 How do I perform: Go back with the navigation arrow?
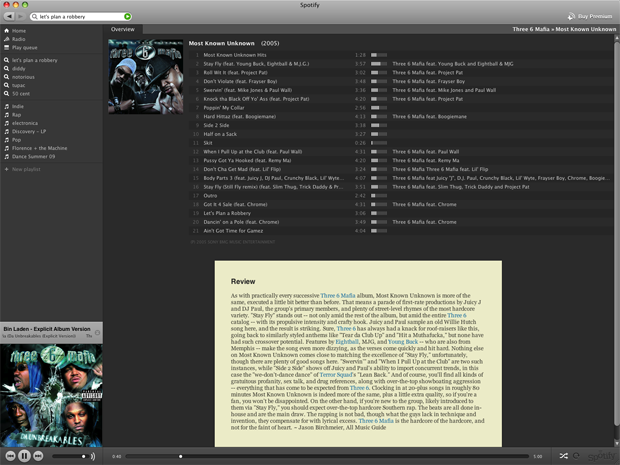click(9, 16)
